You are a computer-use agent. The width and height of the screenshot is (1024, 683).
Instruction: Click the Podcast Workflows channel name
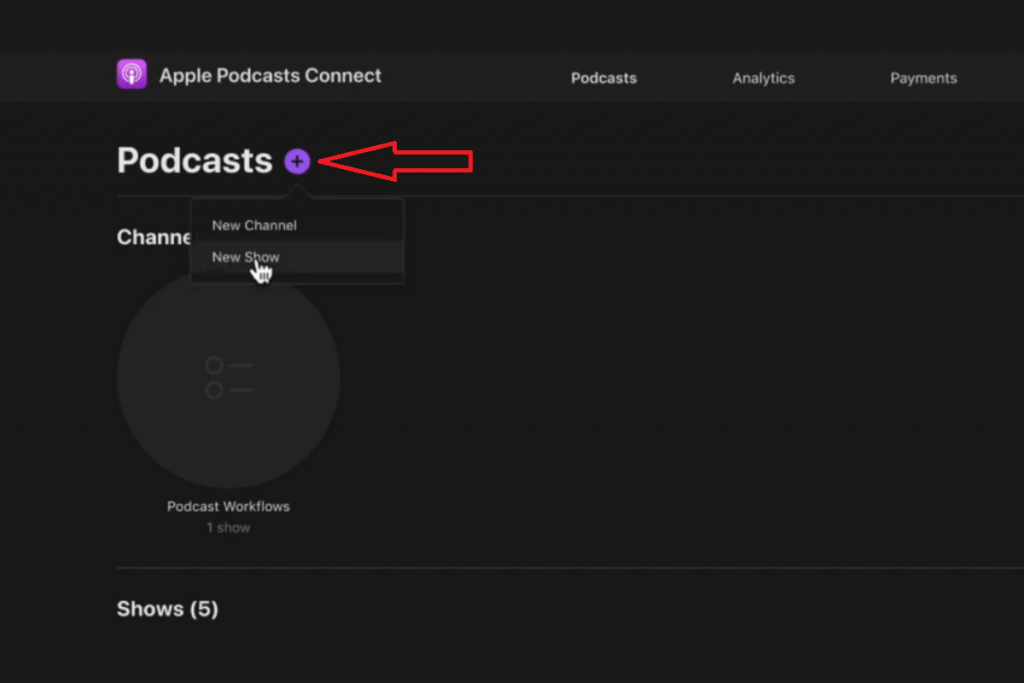coord(228,507)
